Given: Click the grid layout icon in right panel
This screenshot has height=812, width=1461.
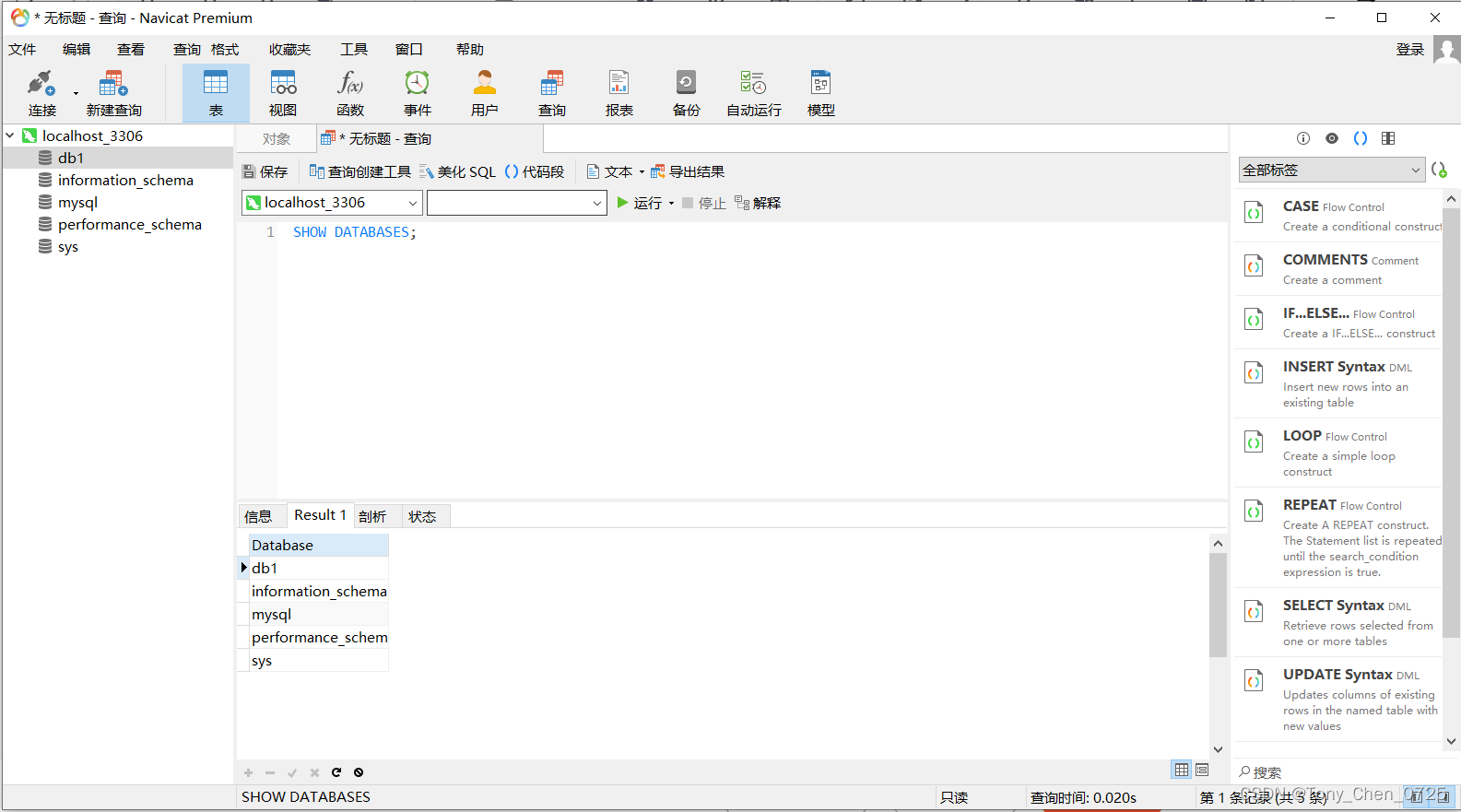Looking at the screenshot, I should (1388, 138).
